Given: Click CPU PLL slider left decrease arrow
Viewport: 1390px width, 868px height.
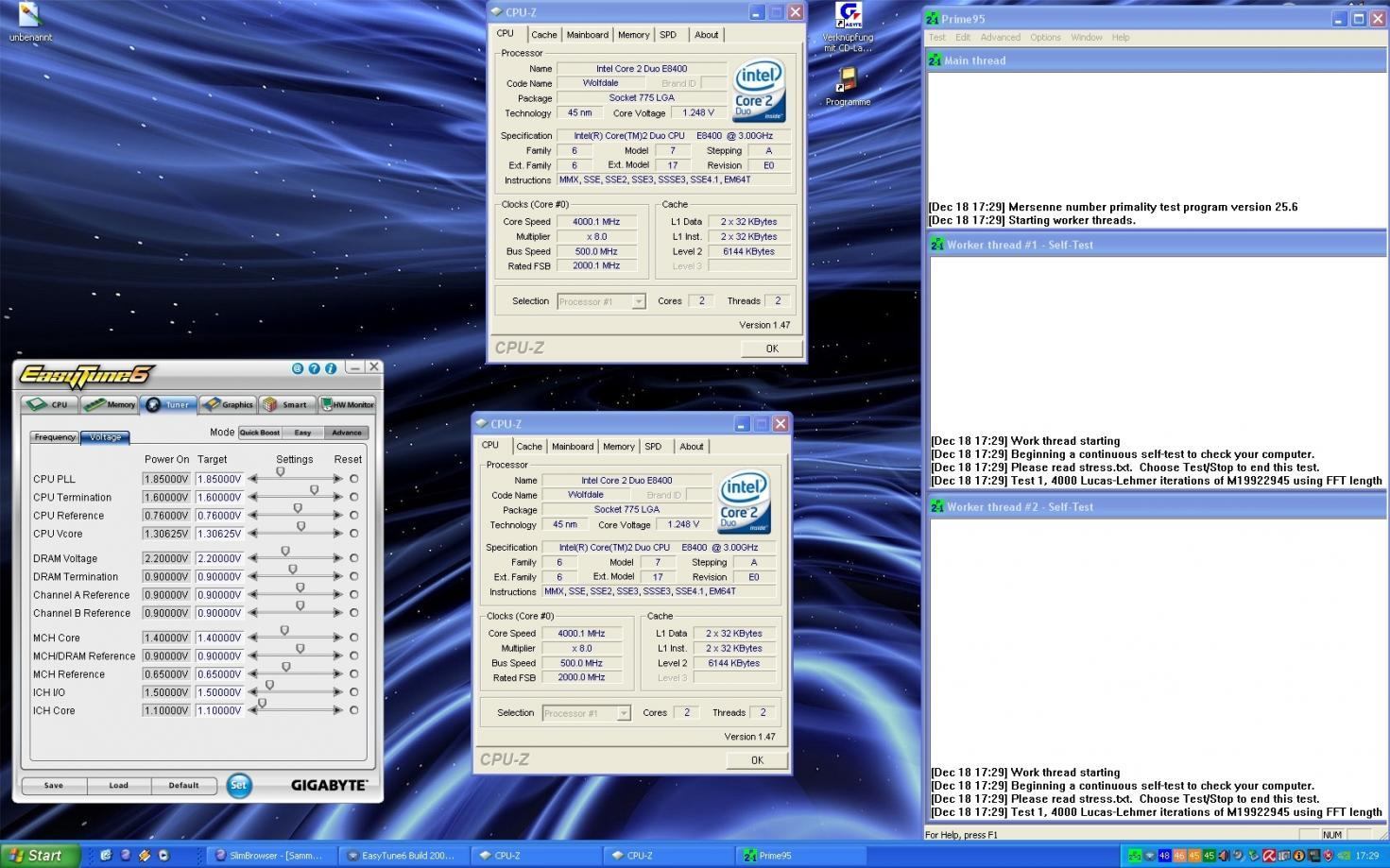Looking at the screenshot, I should (252, 479).
